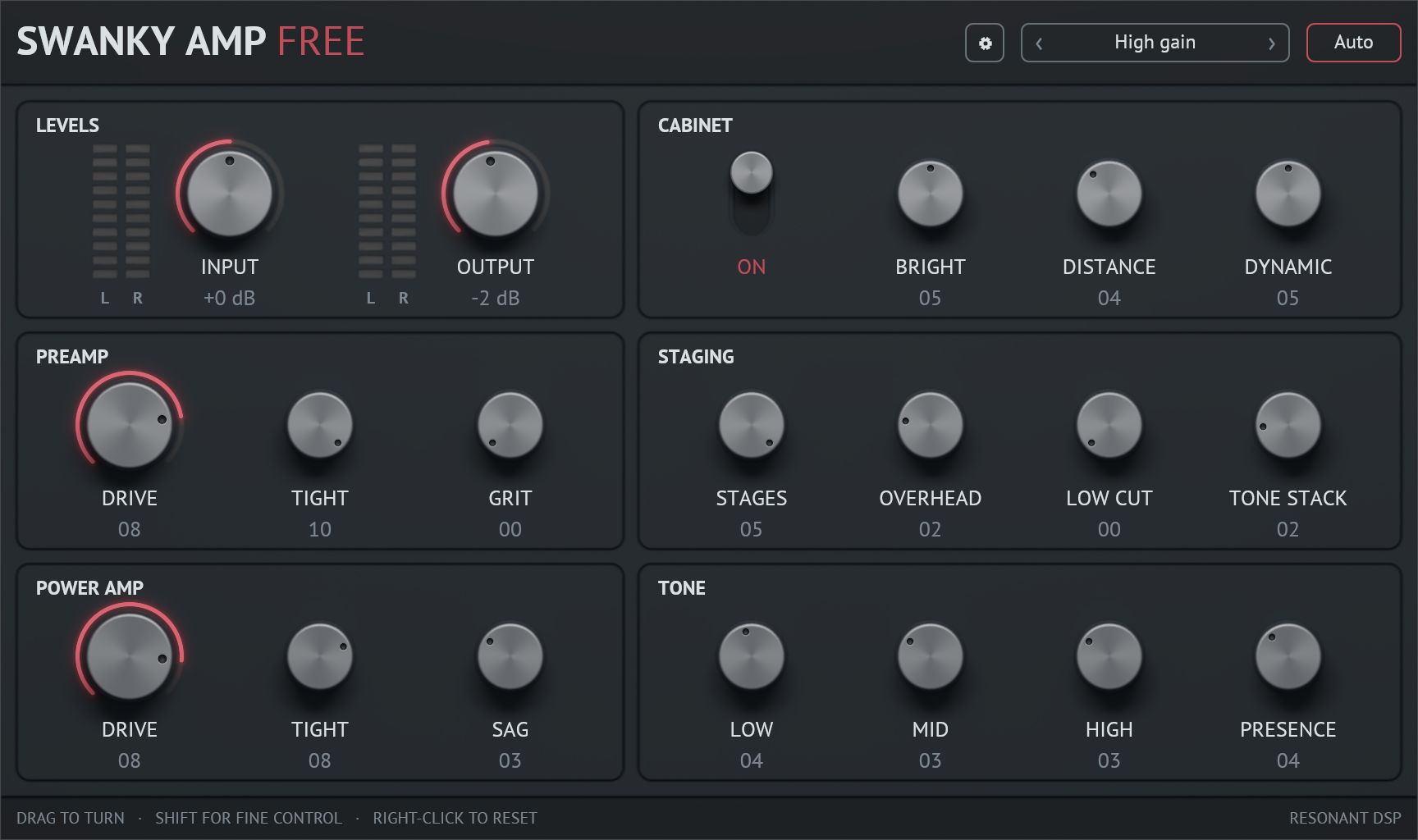
Task: Click the input value '+0 dB'
Action: [x=230, y=298]
